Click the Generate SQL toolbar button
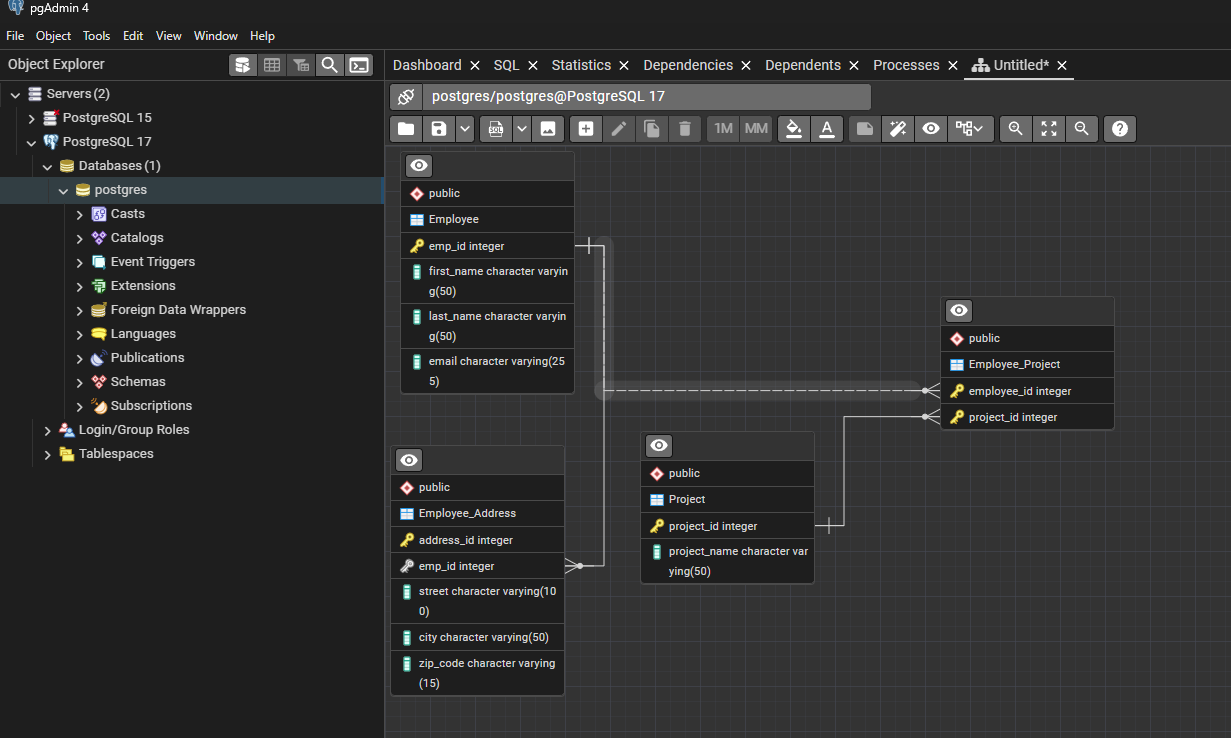The image size is (1231, 738). (x=496, y=129)
